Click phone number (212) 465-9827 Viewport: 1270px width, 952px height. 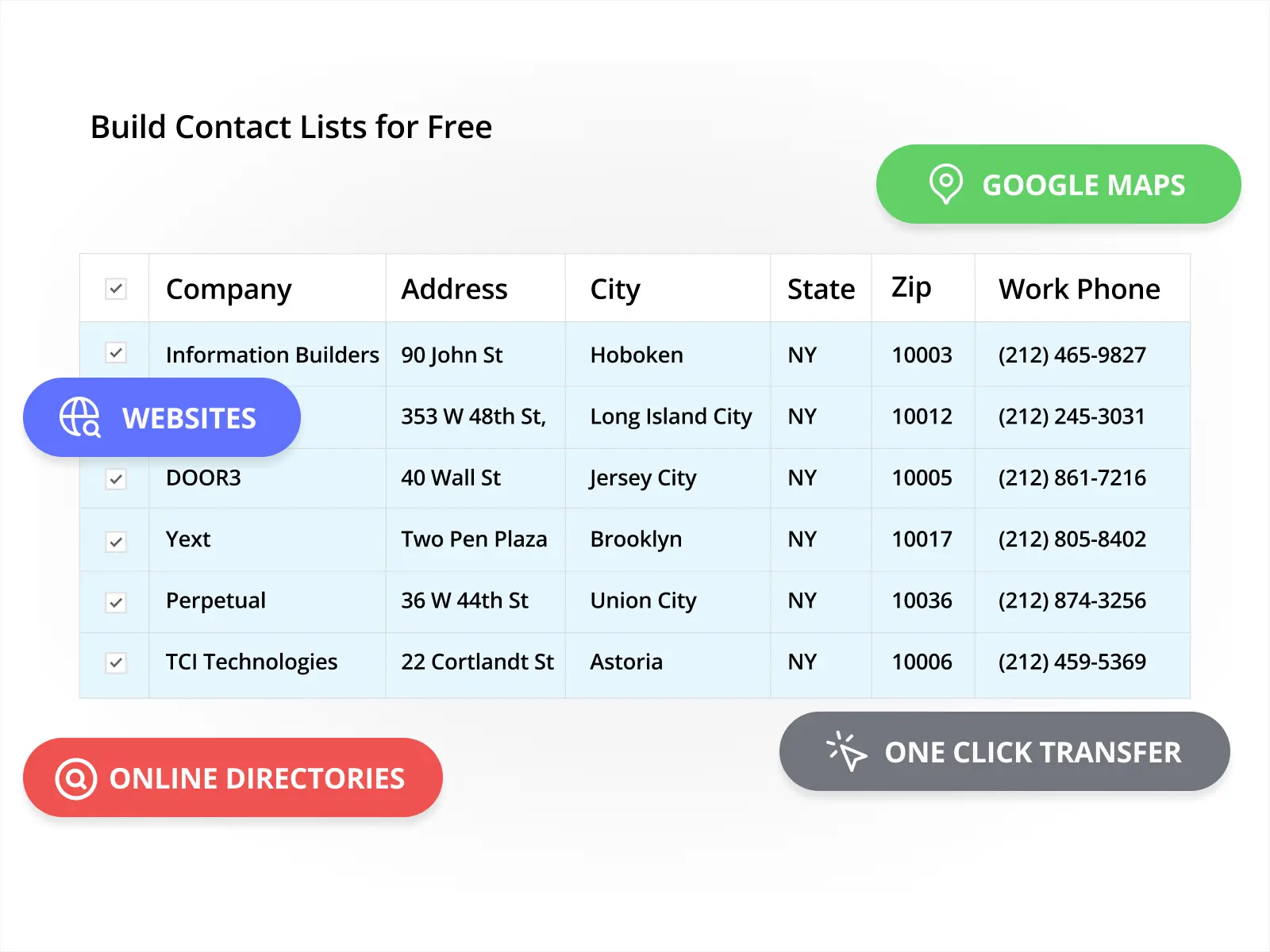tap(1072, 355)
